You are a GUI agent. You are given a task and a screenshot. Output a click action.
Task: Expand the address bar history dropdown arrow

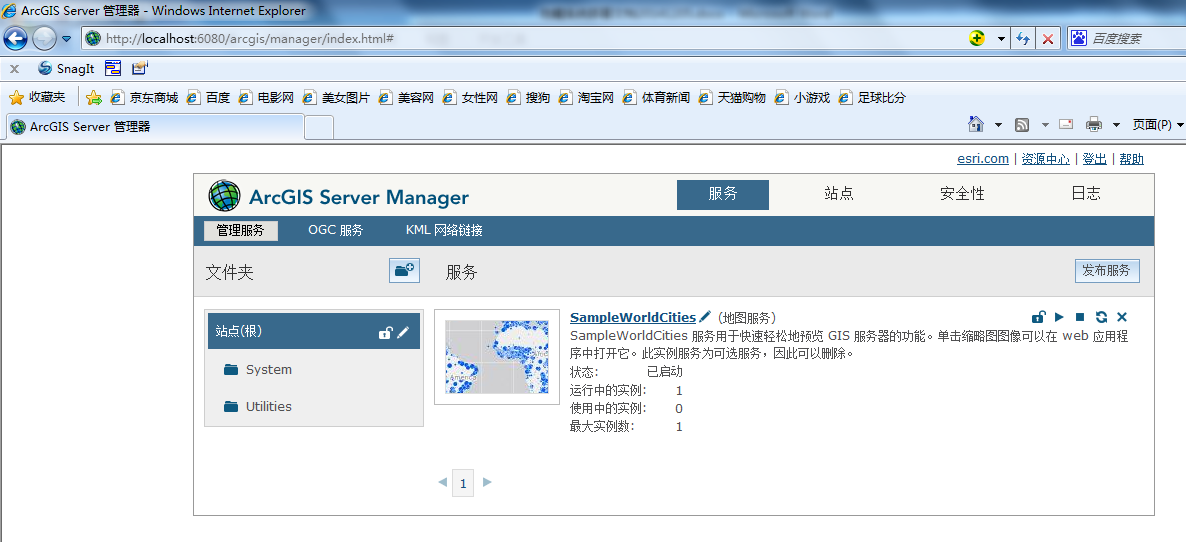1001,39
